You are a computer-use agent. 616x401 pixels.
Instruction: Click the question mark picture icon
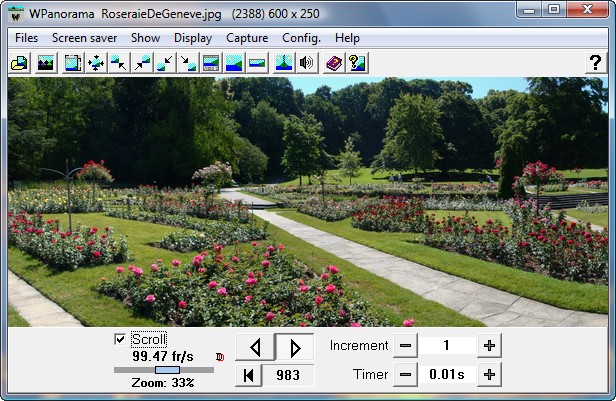click(x=357, y=63)
